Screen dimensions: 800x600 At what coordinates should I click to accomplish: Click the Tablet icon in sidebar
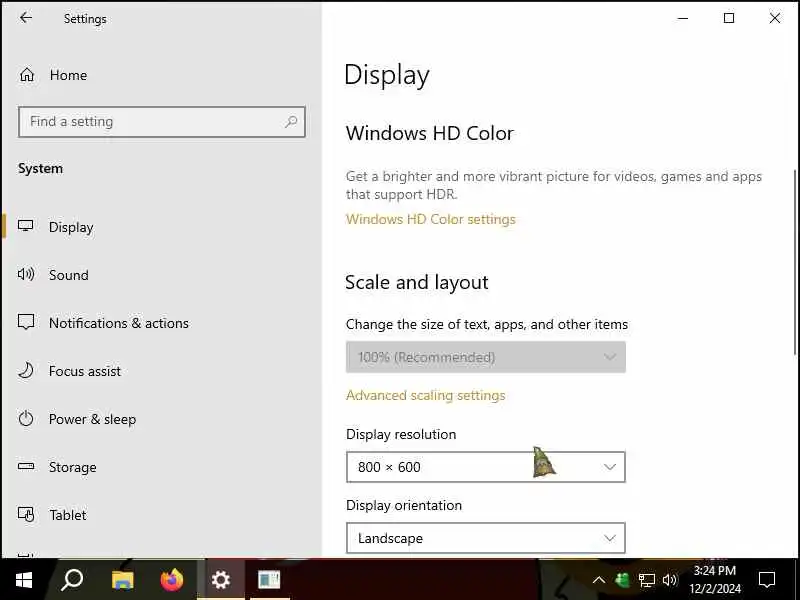[x=26, y=514]
